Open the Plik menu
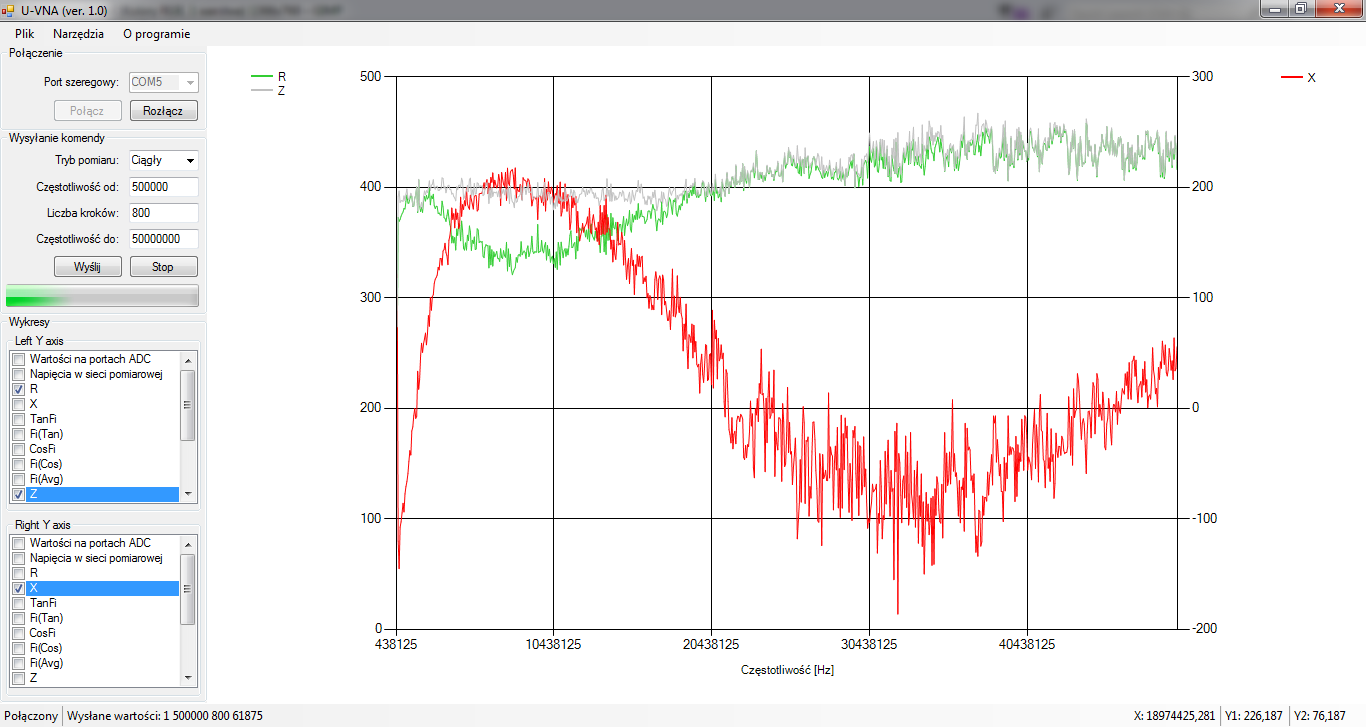The width and height of the screenshot is (1366, 727). click(24, 33)
